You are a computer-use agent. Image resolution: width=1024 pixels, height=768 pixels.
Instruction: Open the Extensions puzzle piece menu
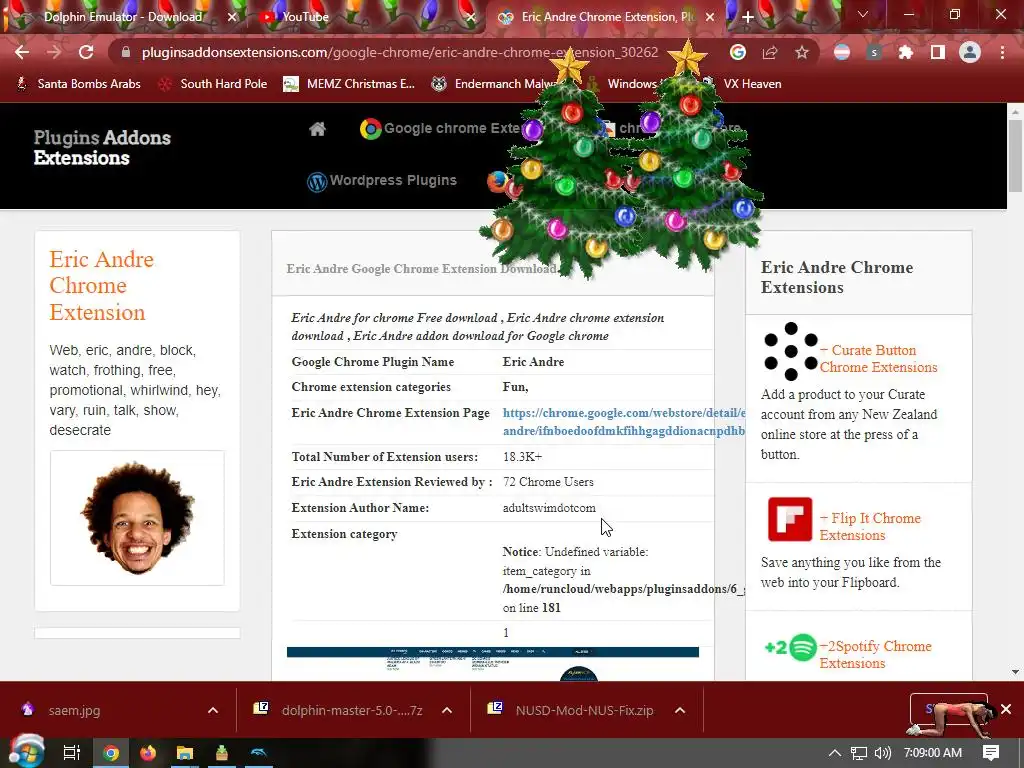pyautogui.click(x=906, y=52)
